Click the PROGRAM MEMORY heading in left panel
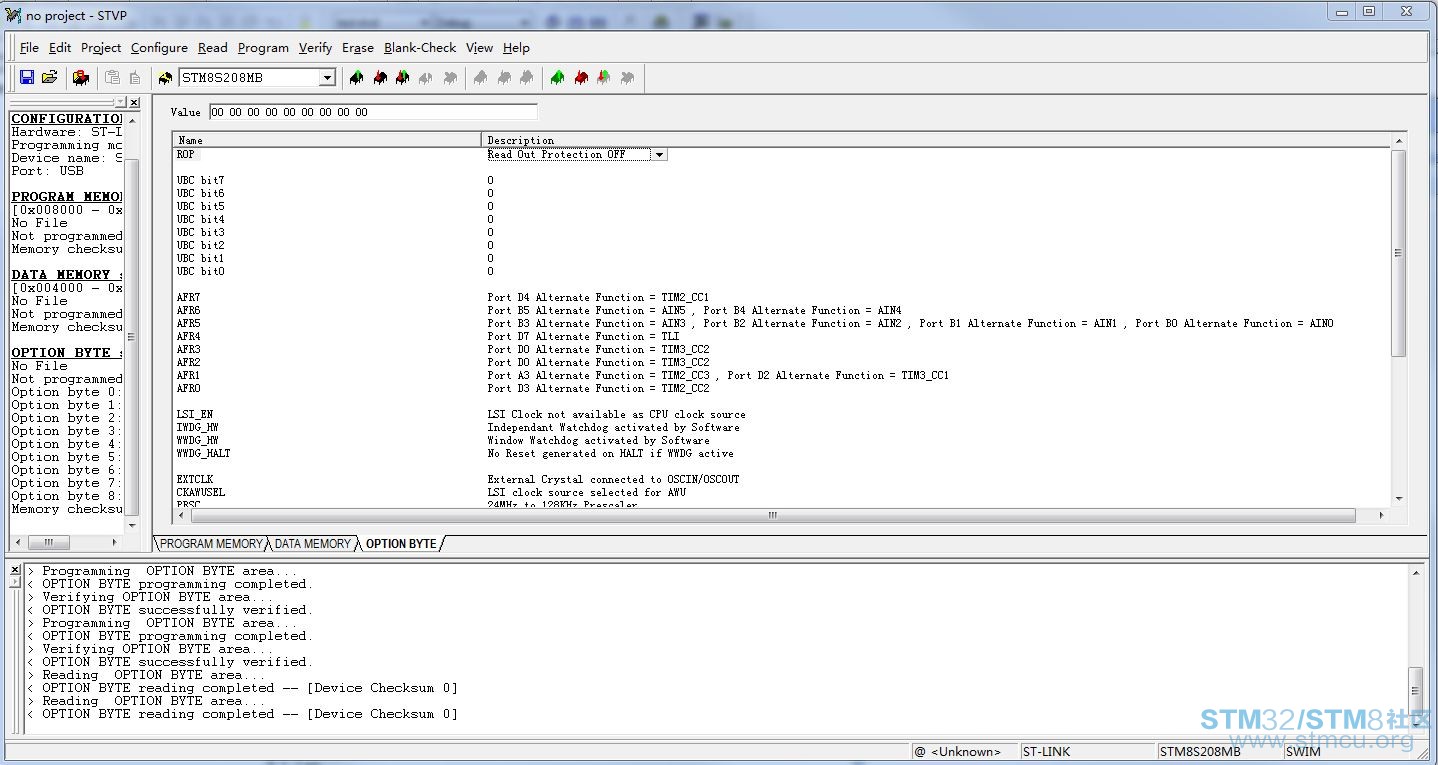This screenshot has width=1438, height=765. [x=66, y=197]
